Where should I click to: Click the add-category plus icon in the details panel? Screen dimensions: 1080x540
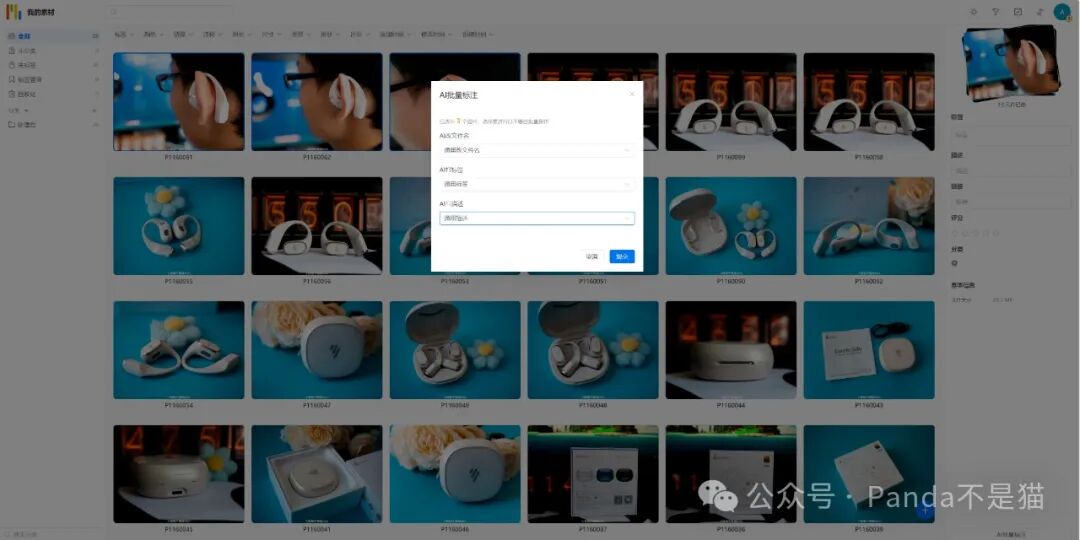tap(955, 262)
